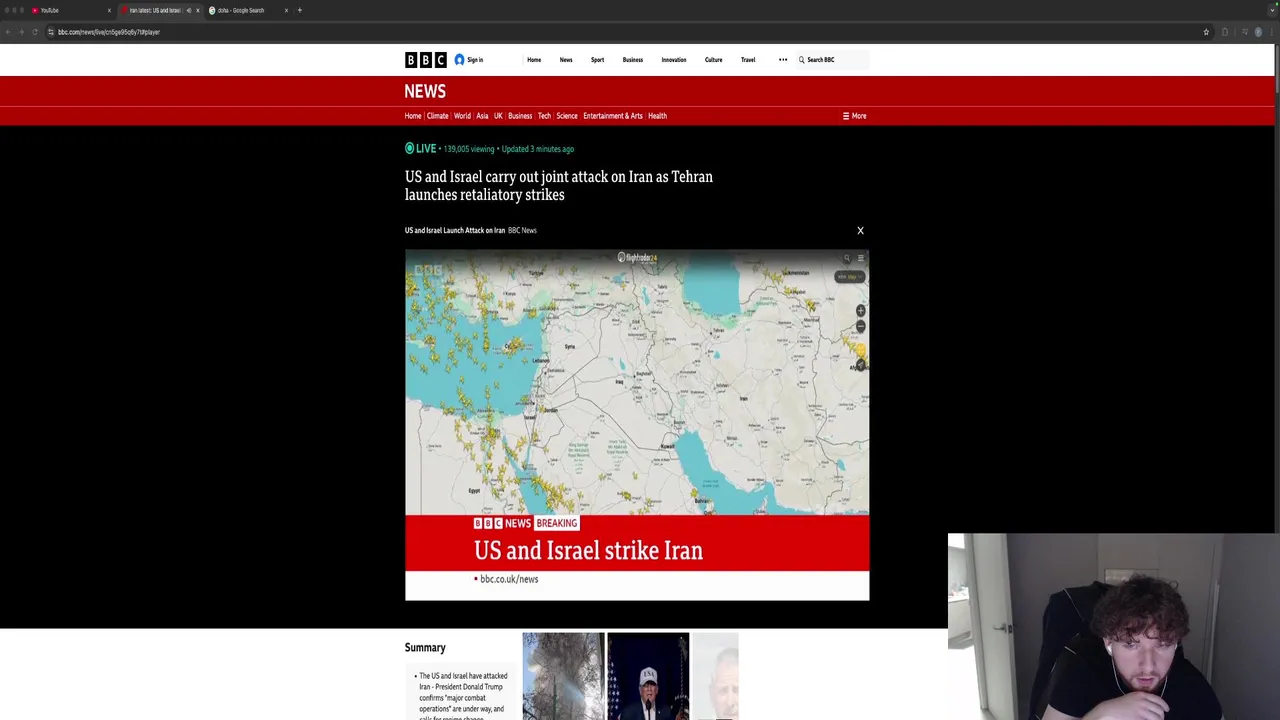This screenshot has height=720, width=1280.
Task: Bookmark this page with the star icon
Action: [1206, 32]
